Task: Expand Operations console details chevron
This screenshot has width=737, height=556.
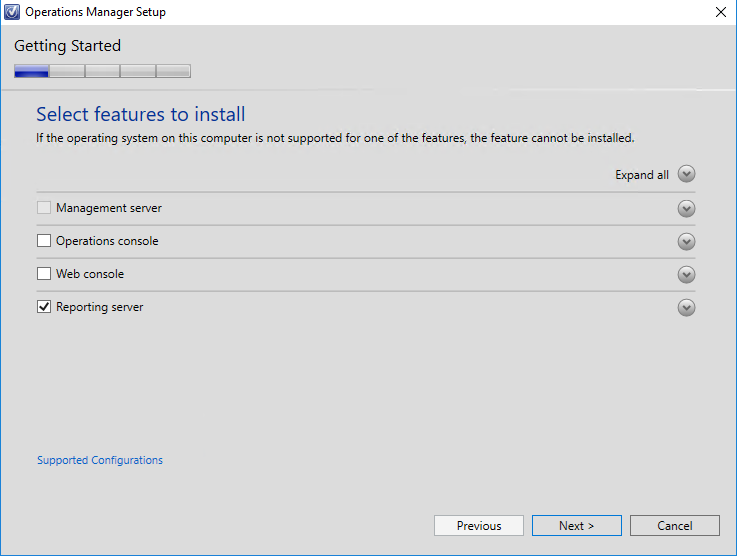Action: pyautogui.click(x=686, y=241)
